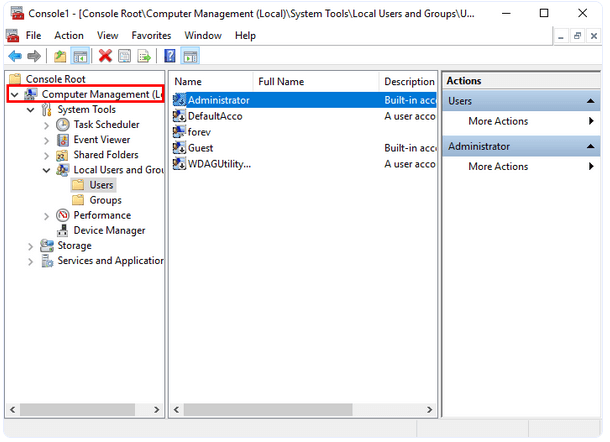Collapse the Users section in Actions pane
This screenshot has width=610, height=442.
click(x=591, y=102)
